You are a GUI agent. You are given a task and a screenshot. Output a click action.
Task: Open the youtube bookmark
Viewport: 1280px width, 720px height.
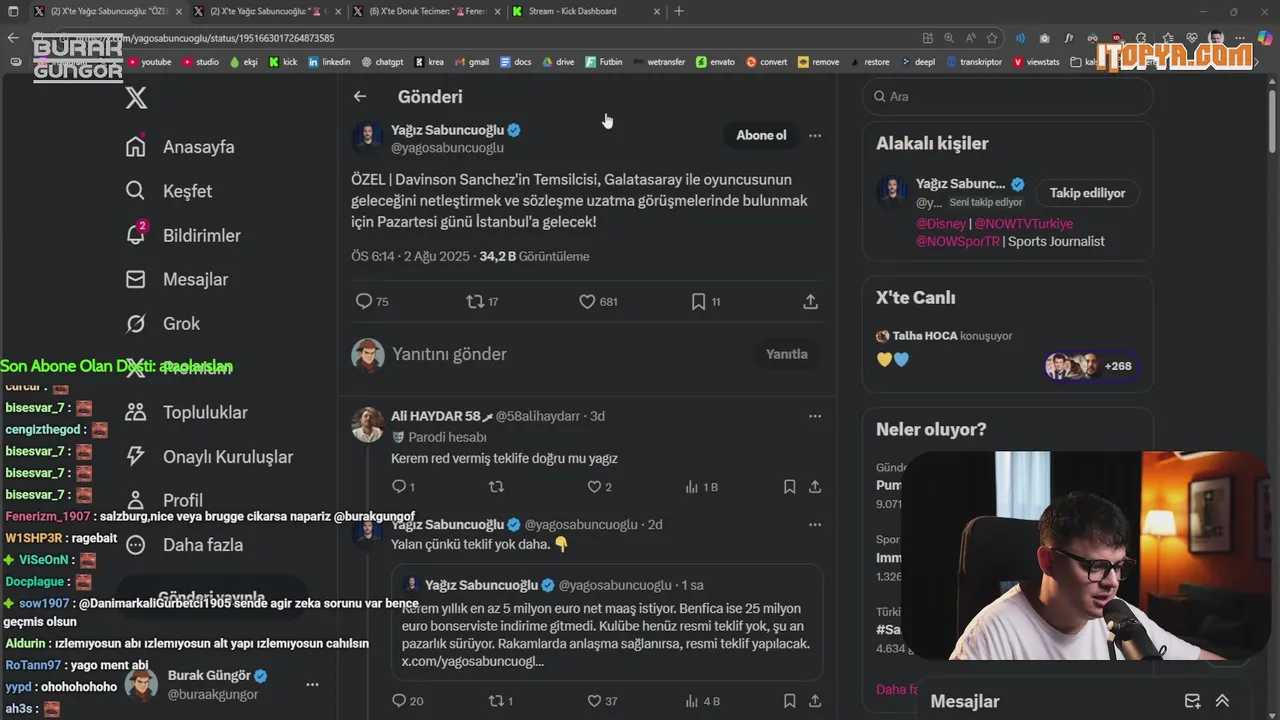click(x=149, y=62)
